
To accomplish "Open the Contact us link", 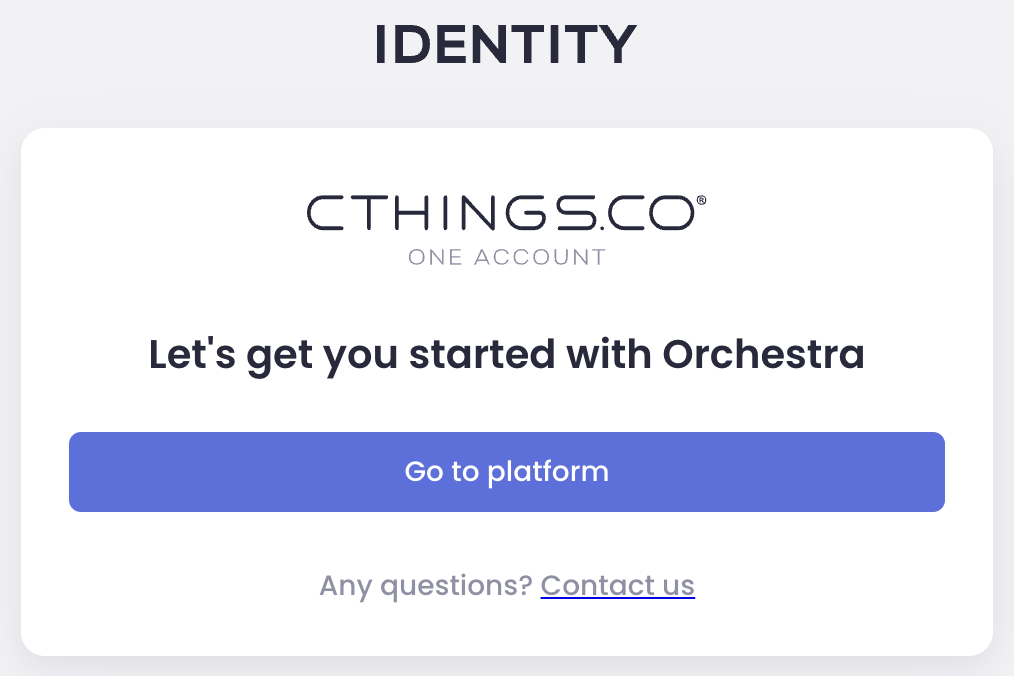I will pos(617,585).
